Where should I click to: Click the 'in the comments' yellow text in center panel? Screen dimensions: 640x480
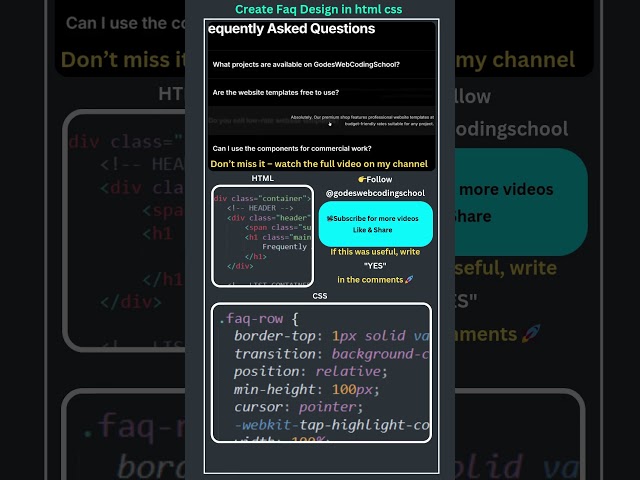point(370,280)
